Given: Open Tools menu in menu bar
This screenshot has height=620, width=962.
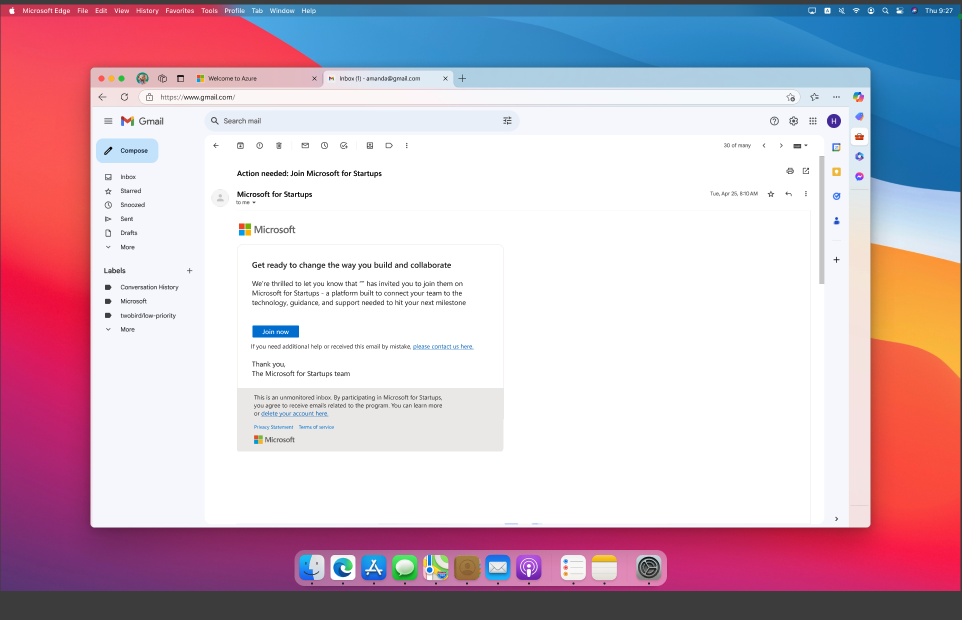Looking at the screenshot, I should pyautogui.click(x=209, y=10).
